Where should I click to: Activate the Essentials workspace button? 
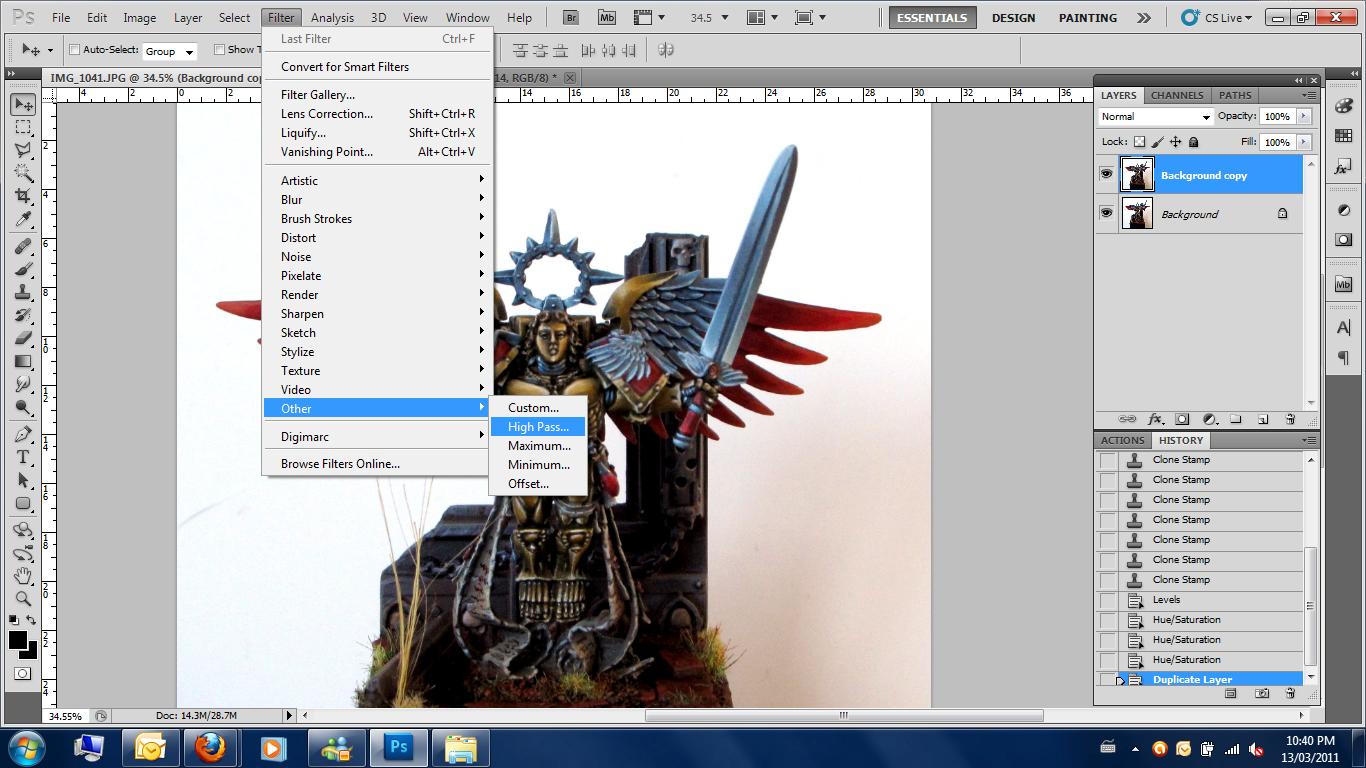932,17
